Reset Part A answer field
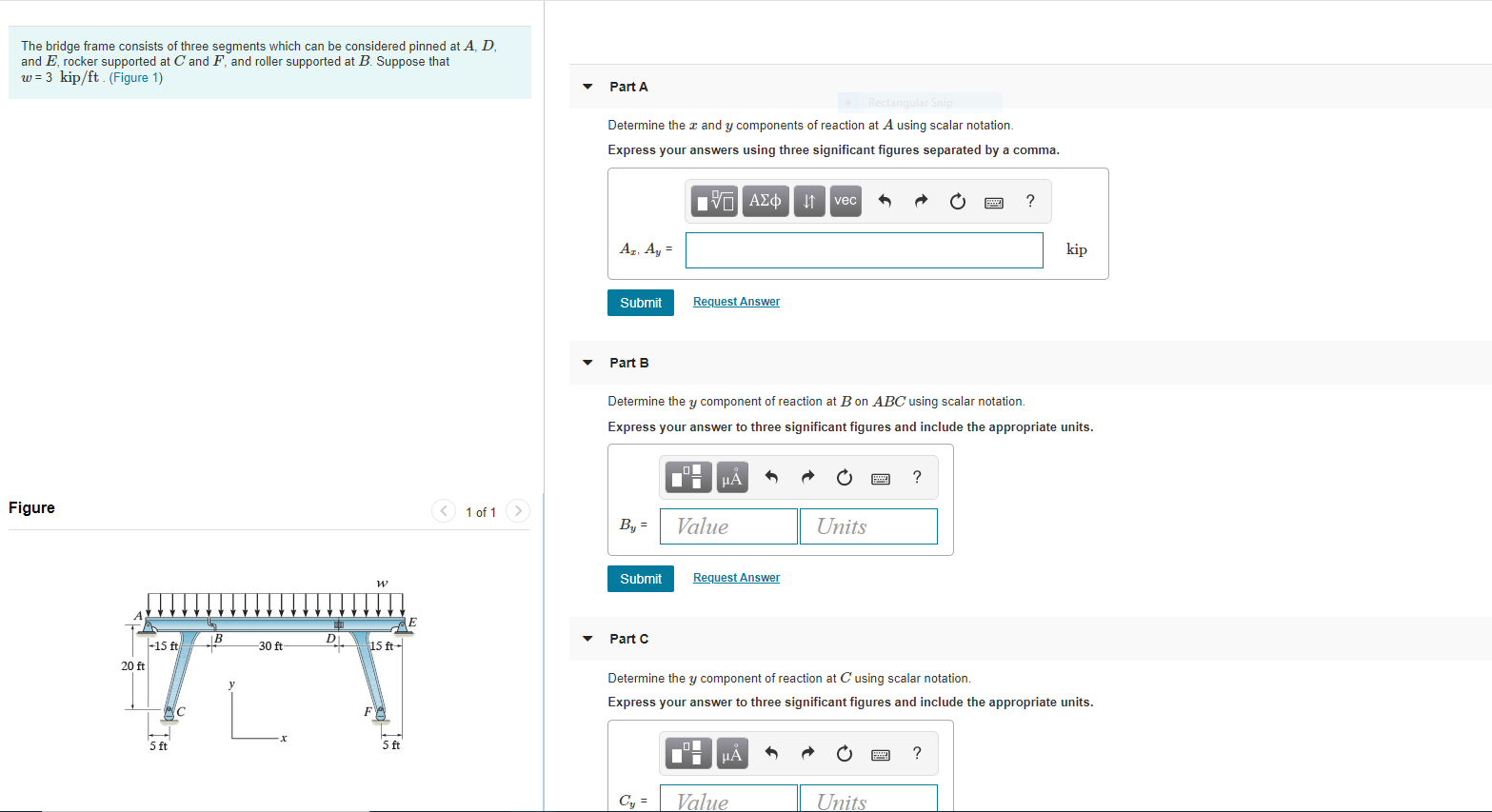This screenshot has height=812, width=1492. (x=958, y=201)
